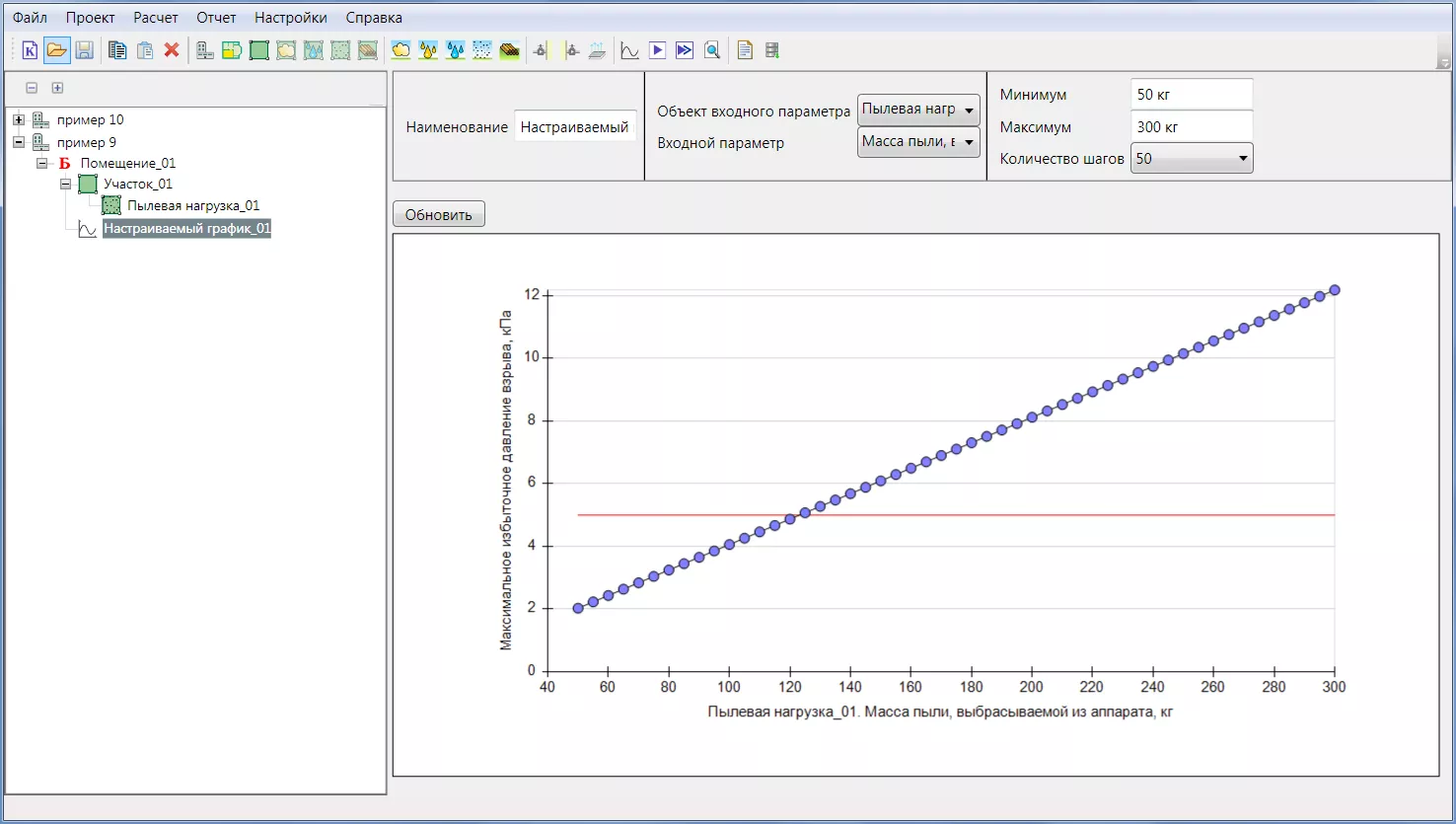Click the red X delete icon
The image size is (1456, 824).
tap(172, 50)
